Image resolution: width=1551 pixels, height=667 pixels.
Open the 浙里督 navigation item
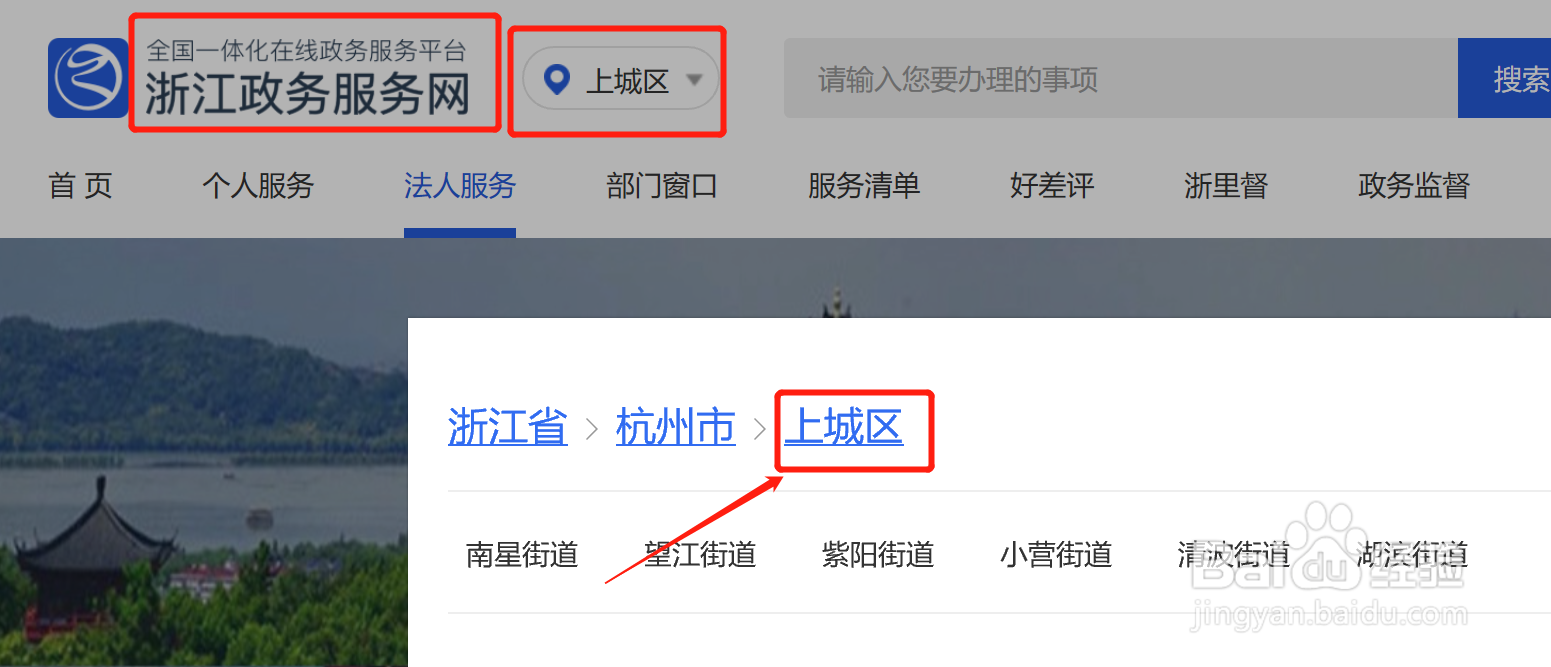tap(1226, 185)
